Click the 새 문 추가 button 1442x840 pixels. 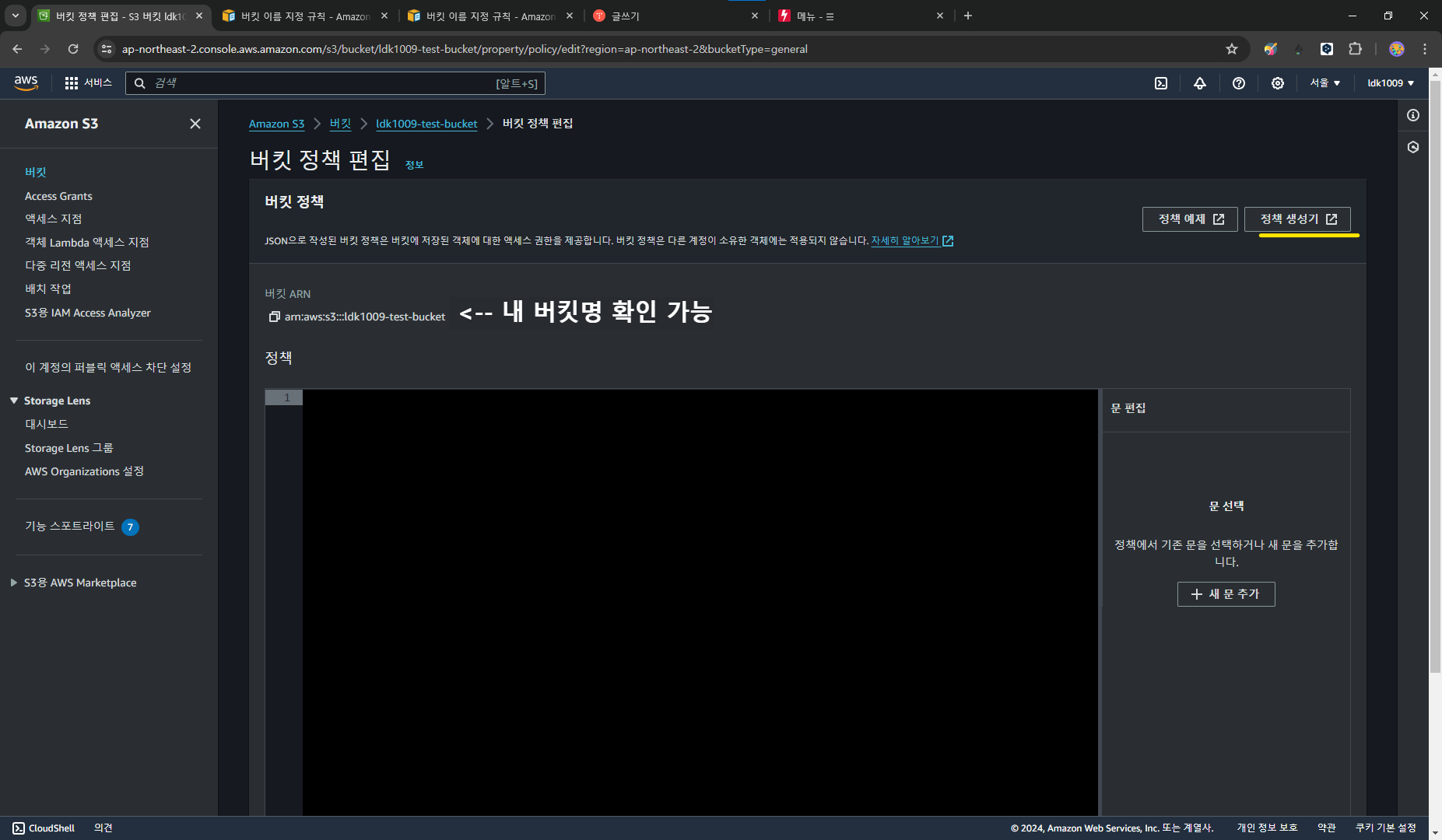(1226, 594)
